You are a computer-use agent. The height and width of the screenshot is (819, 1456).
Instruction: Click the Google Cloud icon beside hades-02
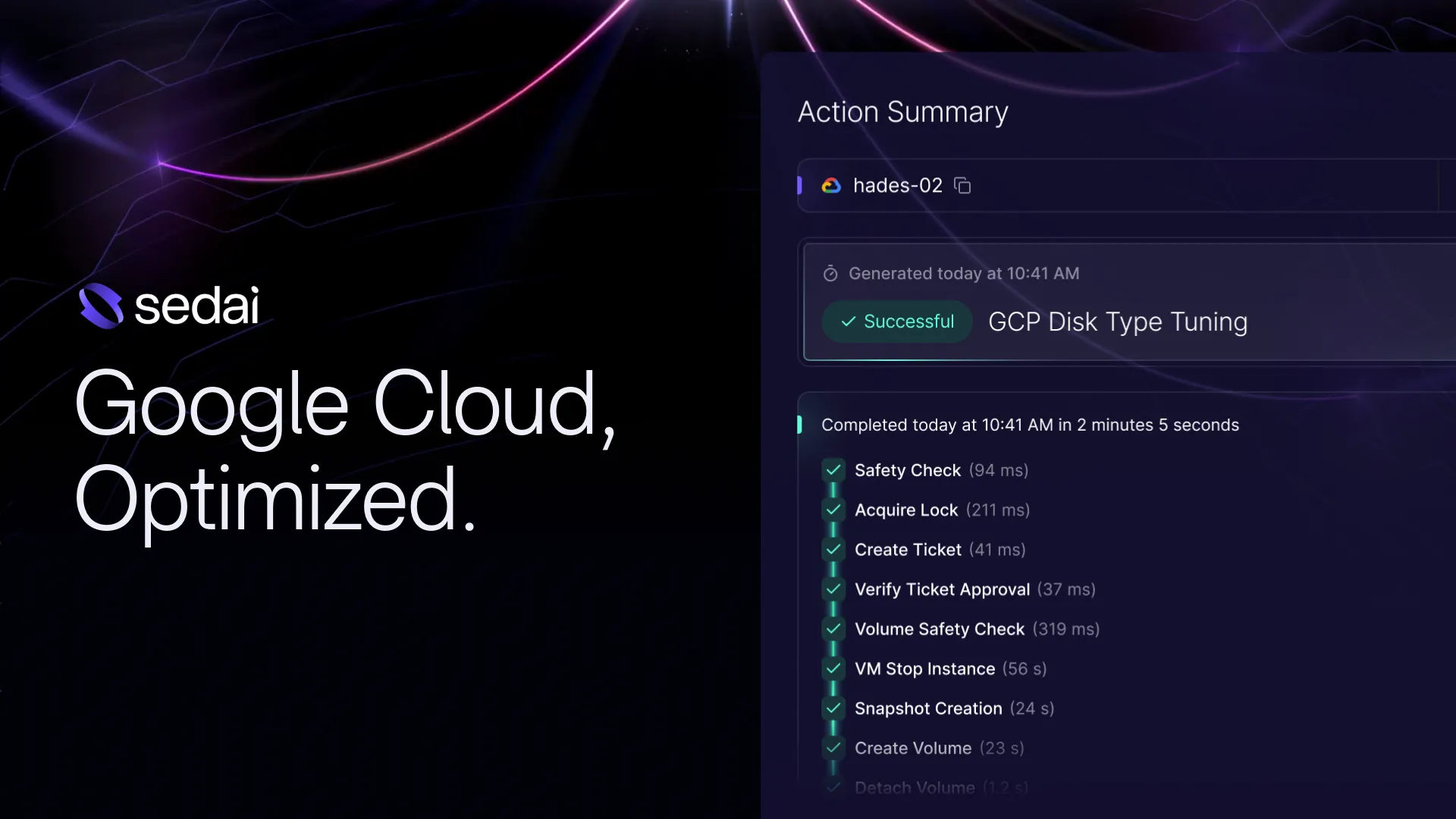[831, 186]
